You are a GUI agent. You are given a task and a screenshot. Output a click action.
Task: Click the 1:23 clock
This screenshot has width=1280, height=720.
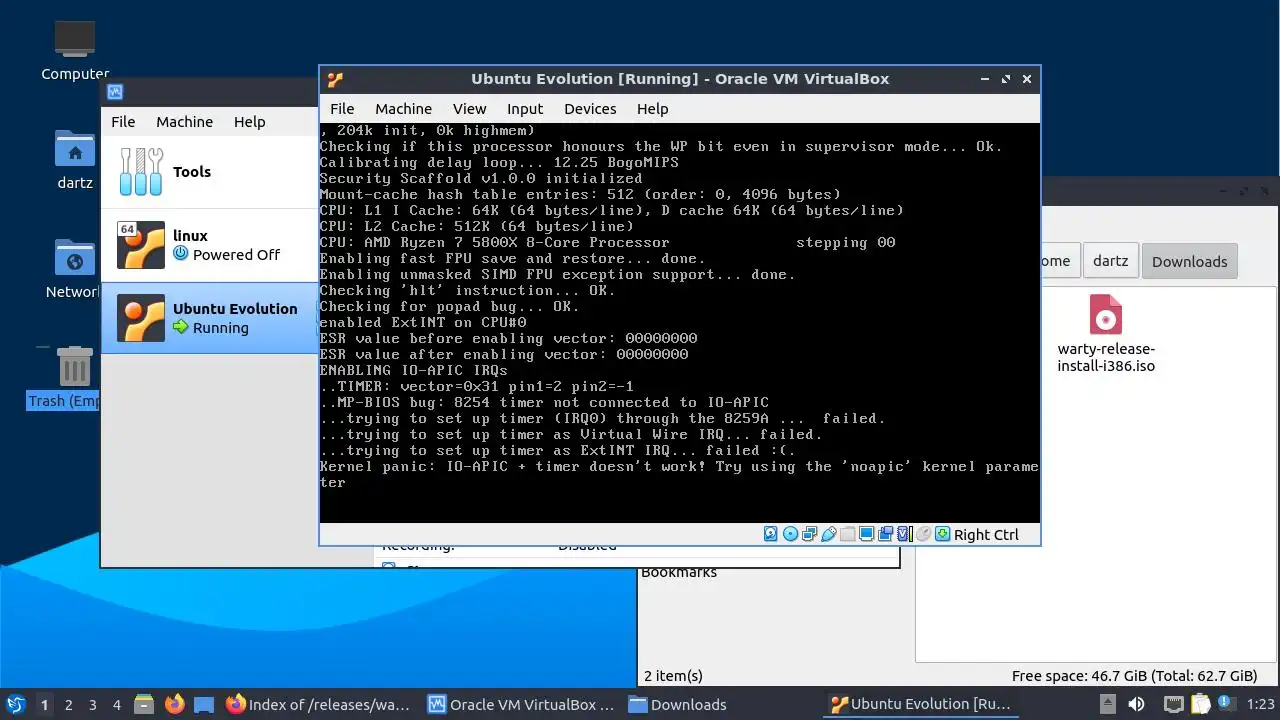[1261, 704]
